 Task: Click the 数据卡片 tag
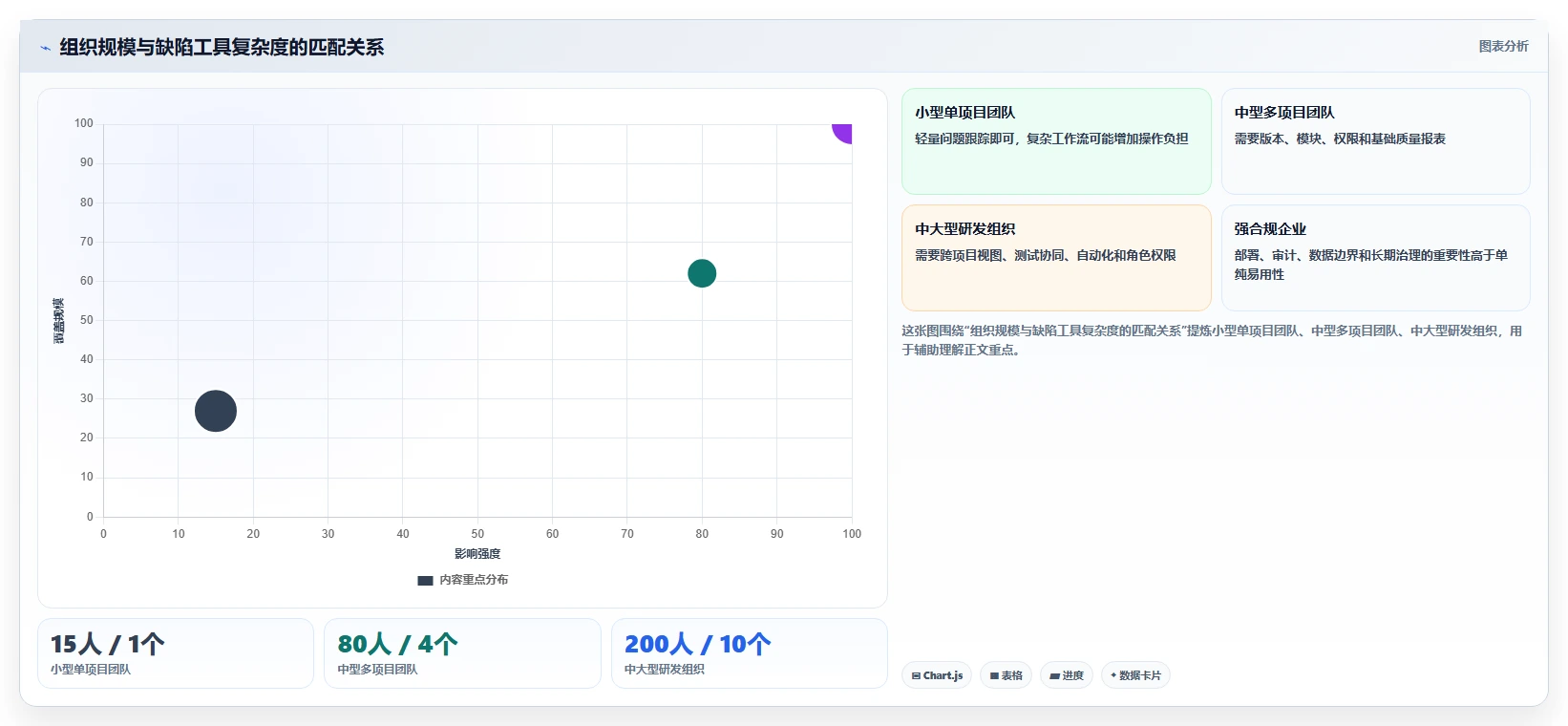(1135, 675)
